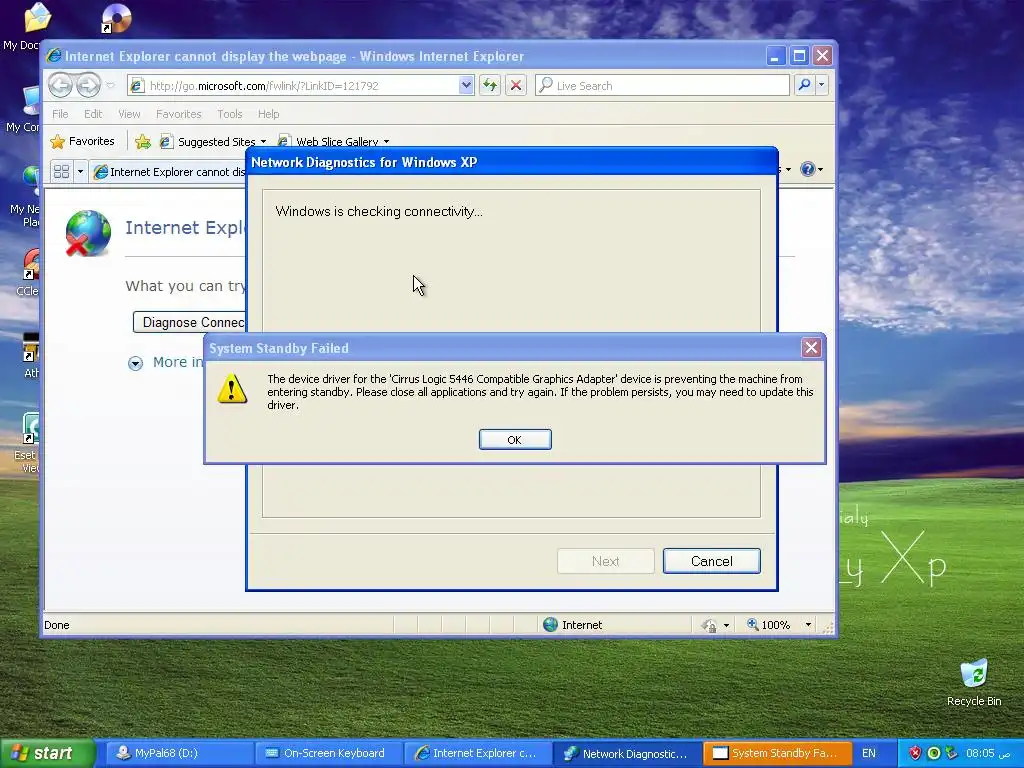Click the Quick Tabs grid icon

[x=61, y=172]
